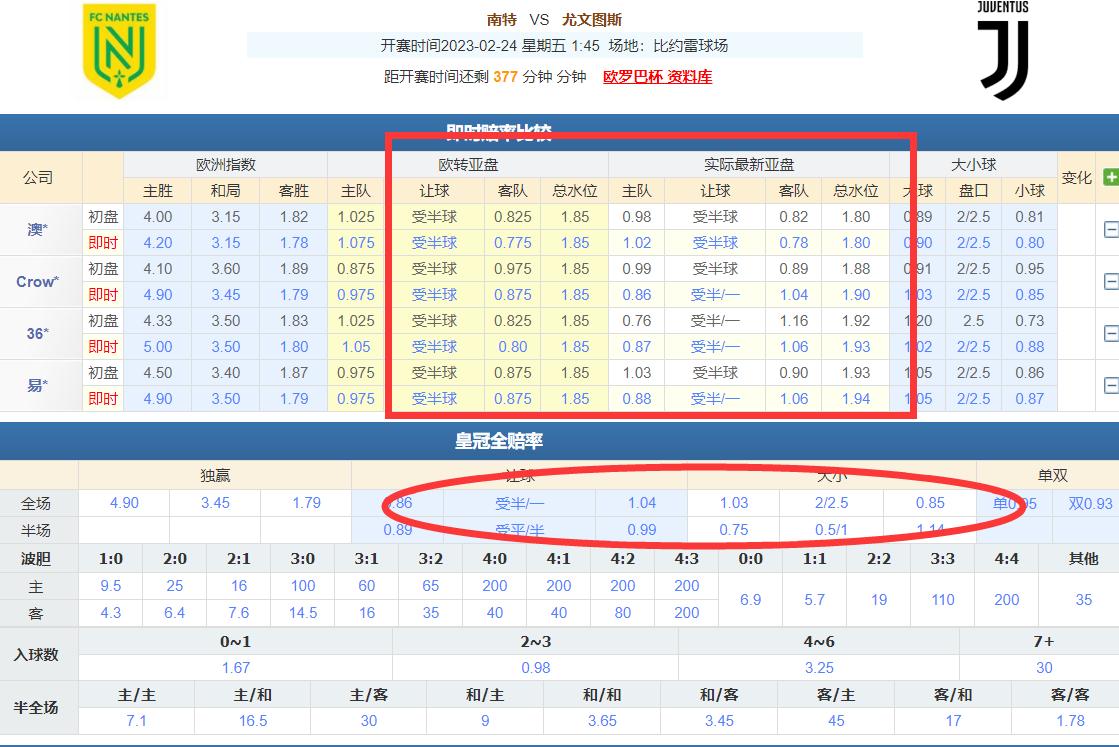Hide the bottom 易* odds row with minus icon
The image size is (1119, 747).
pyautogui.click(x=1110, y=386)
